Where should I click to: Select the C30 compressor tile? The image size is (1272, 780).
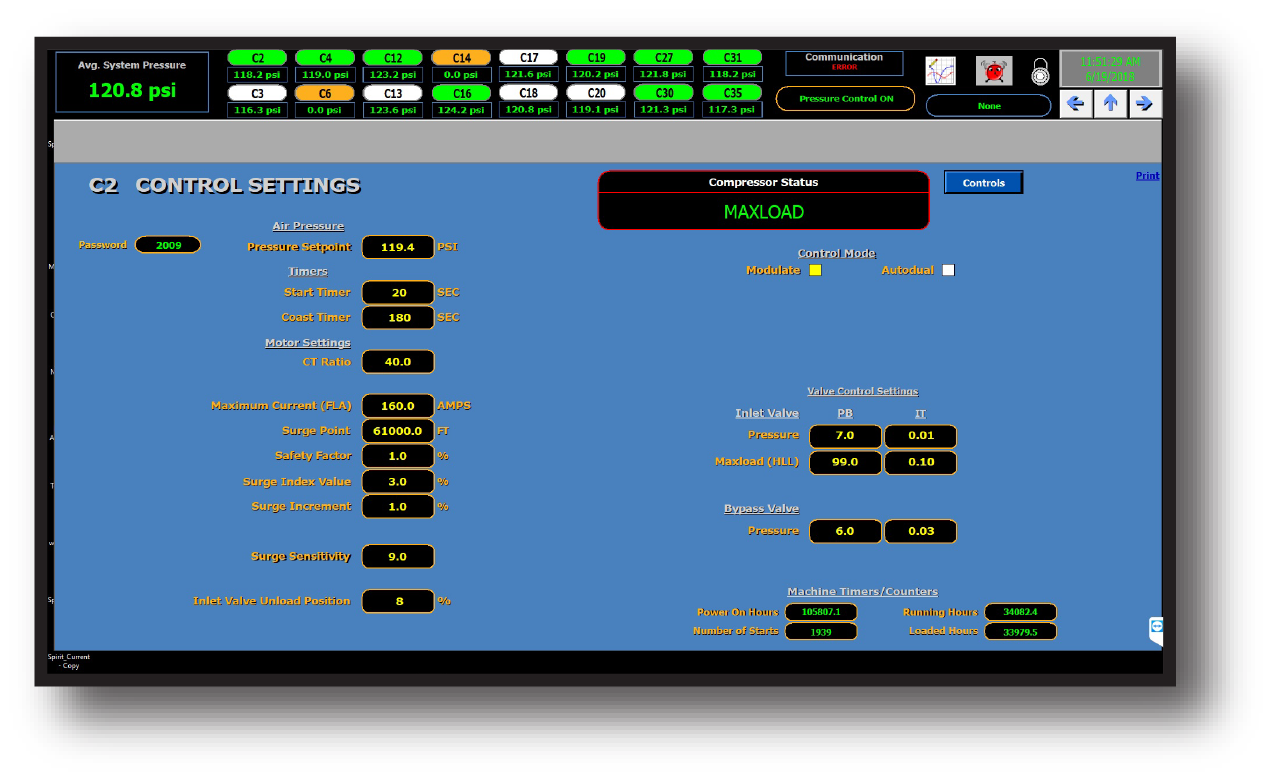coord(664,92)
